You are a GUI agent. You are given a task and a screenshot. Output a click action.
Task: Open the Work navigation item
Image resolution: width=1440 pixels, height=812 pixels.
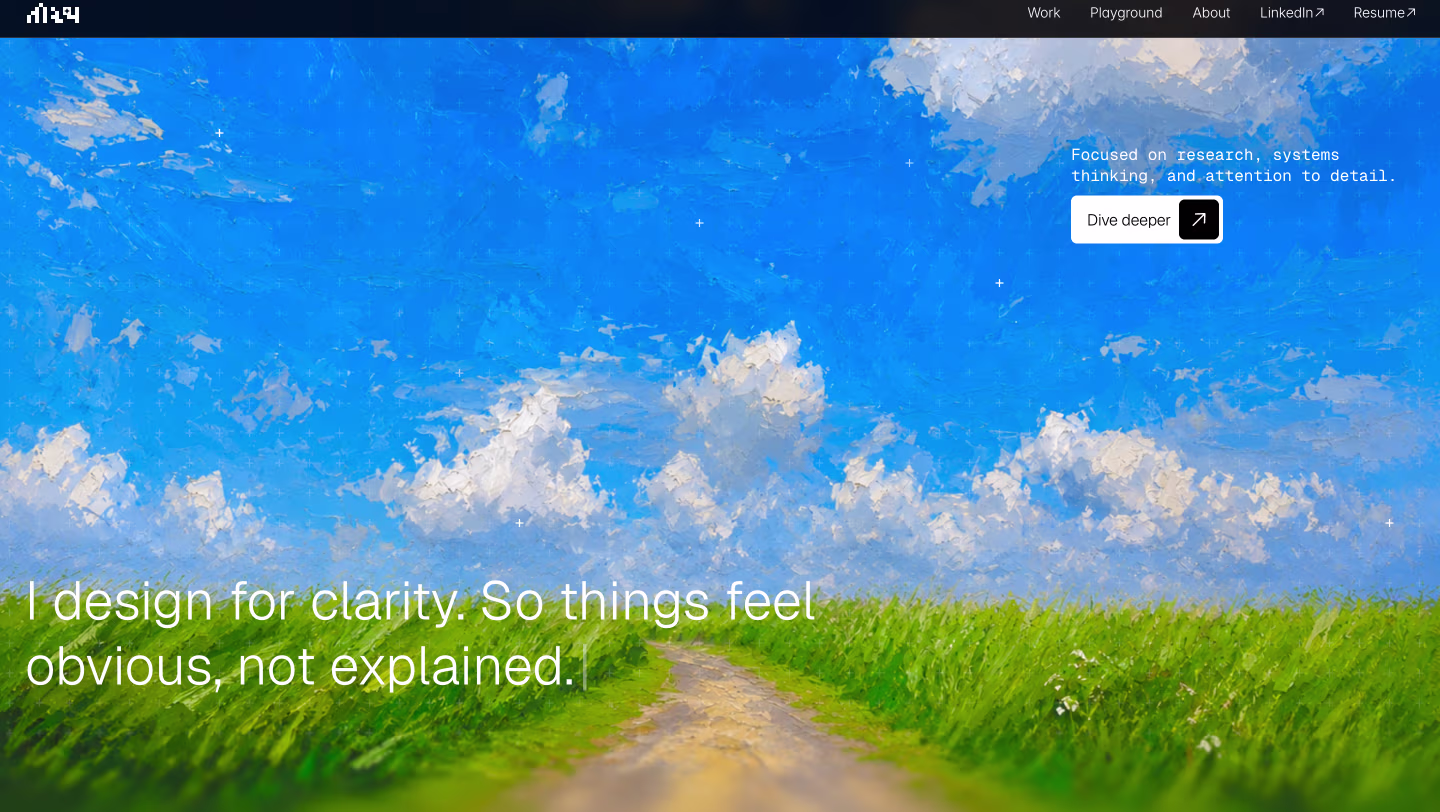[1044, 13]
